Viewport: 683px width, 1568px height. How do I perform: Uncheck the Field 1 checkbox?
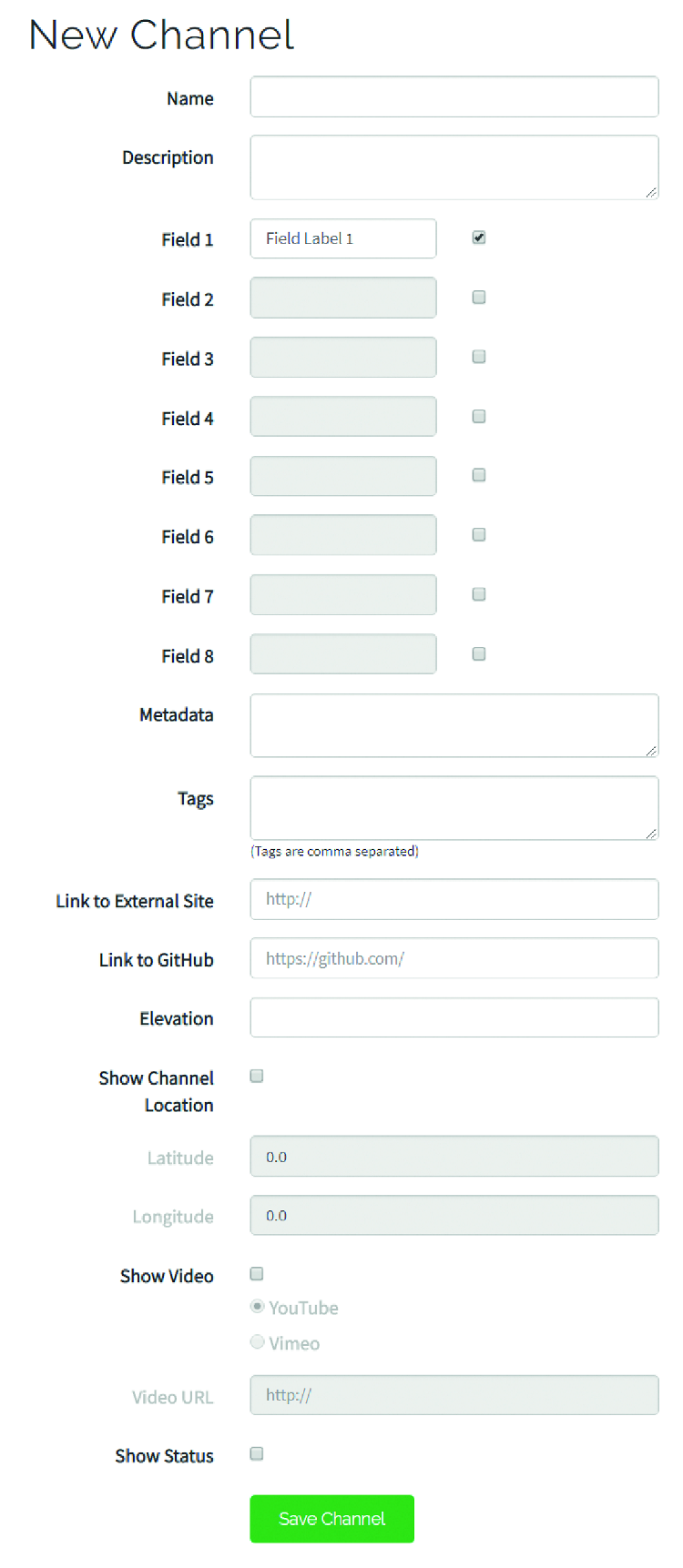click(x=479, y=238)
